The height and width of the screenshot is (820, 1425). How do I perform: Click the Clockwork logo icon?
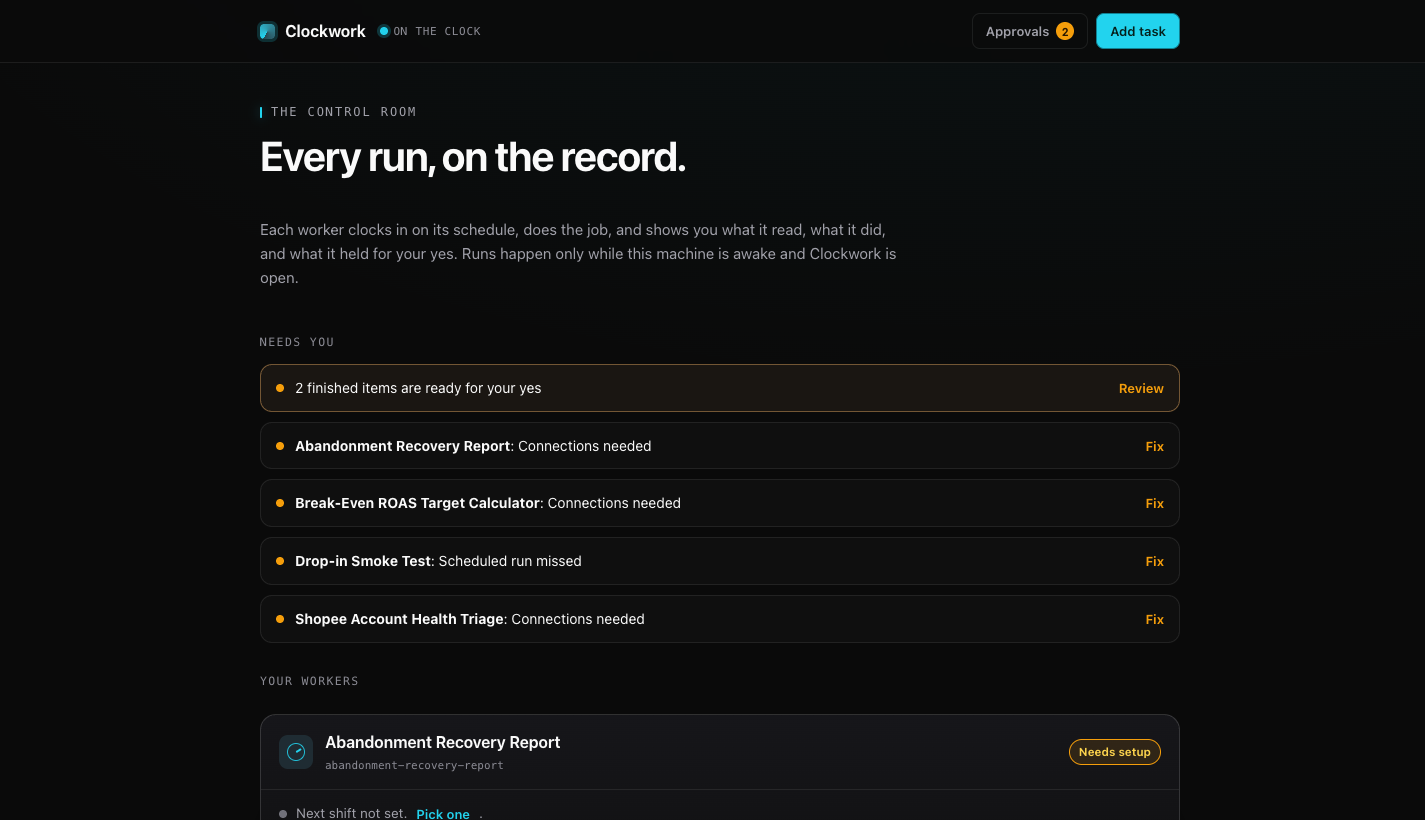point(267,31)
